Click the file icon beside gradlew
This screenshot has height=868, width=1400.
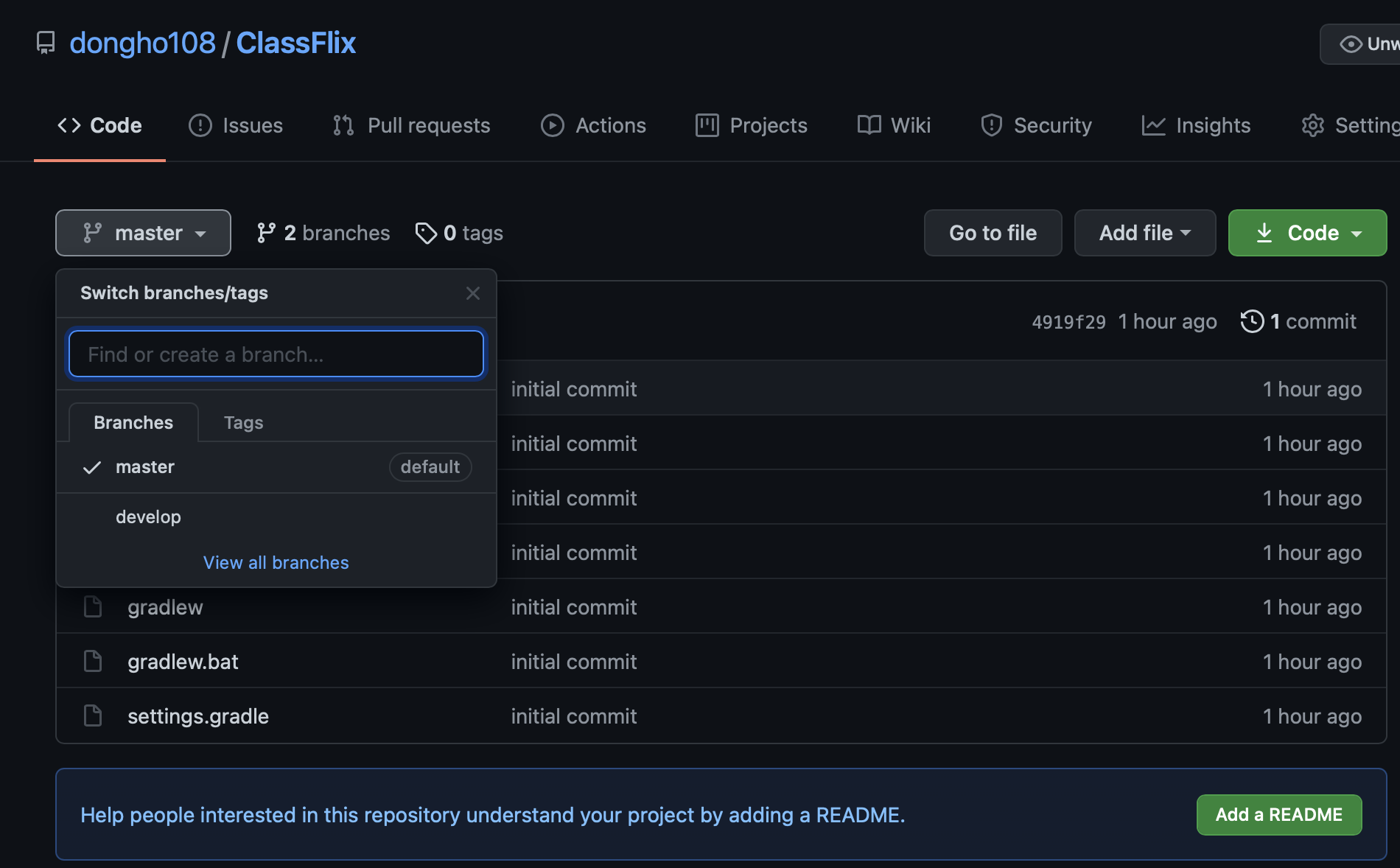pos(93,606)
